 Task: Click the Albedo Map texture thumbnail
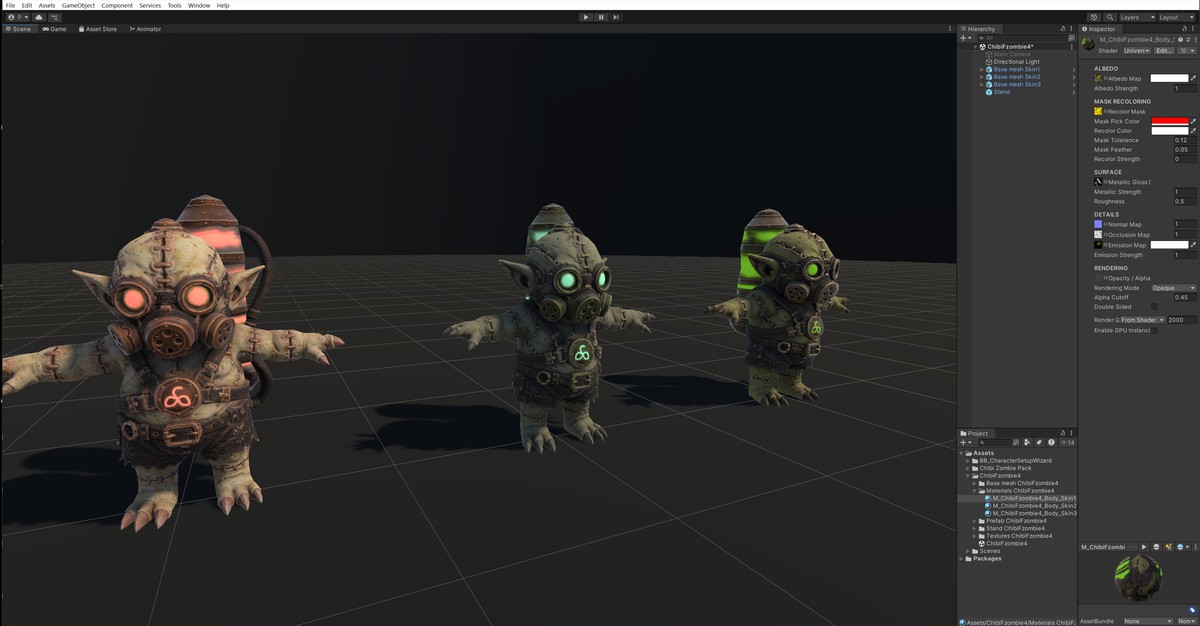click(x=1098, y=78)
